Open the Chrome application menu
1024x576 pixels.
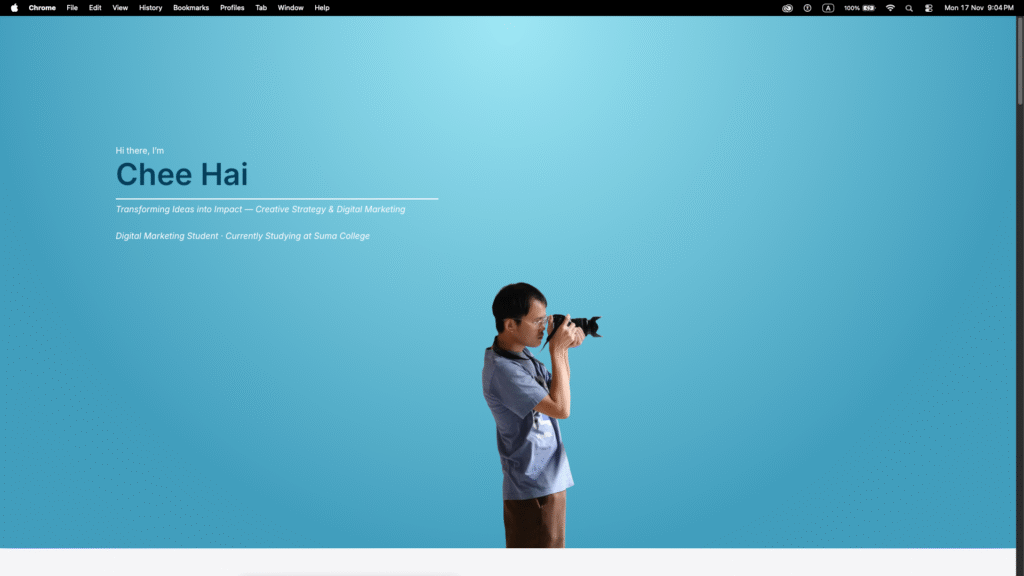coord(42,7)
